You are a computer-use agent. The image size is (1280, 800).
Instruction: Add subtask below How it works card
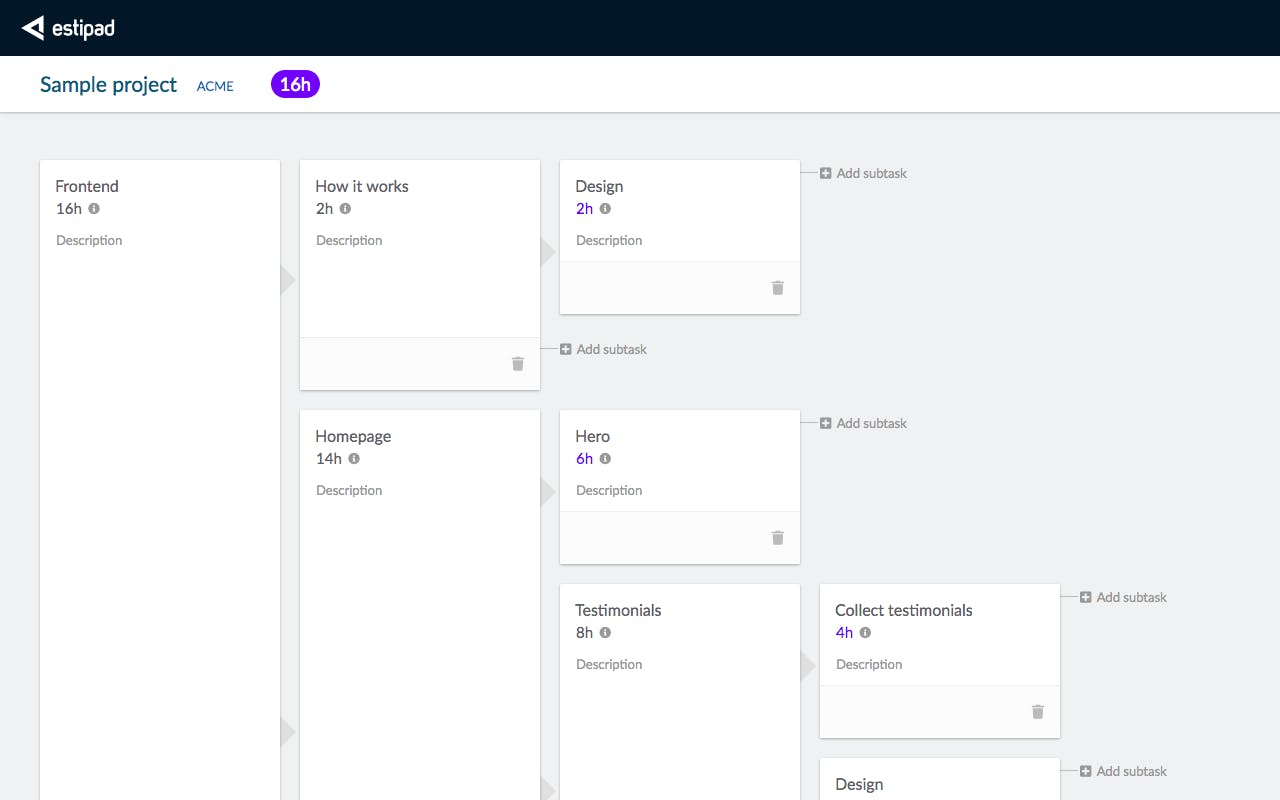click(x=603, y=349)
